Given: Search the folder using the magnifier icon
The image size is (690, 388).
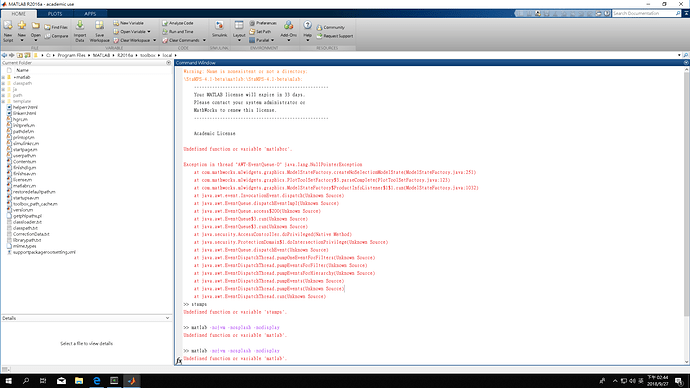Looking at the screenshot, I should [686, 55].
